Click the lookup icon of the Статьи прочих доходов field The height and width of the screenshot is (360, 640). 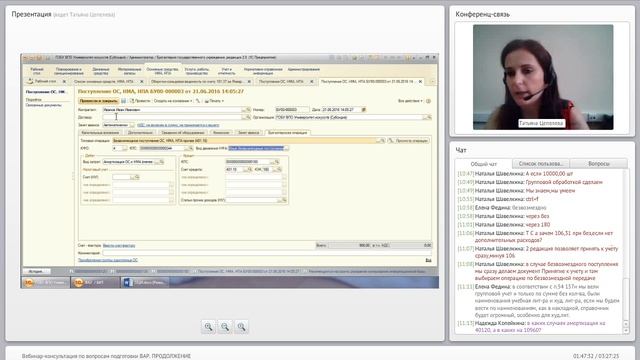click(x=284, y=200)
